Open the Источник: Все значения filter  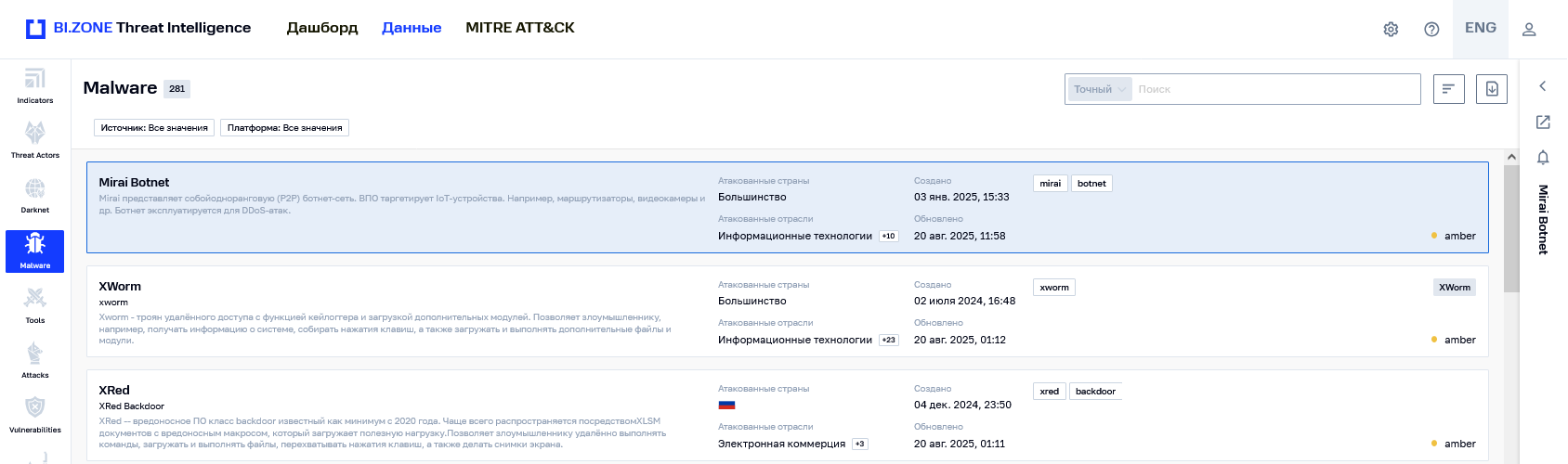[x=154, y=127]
